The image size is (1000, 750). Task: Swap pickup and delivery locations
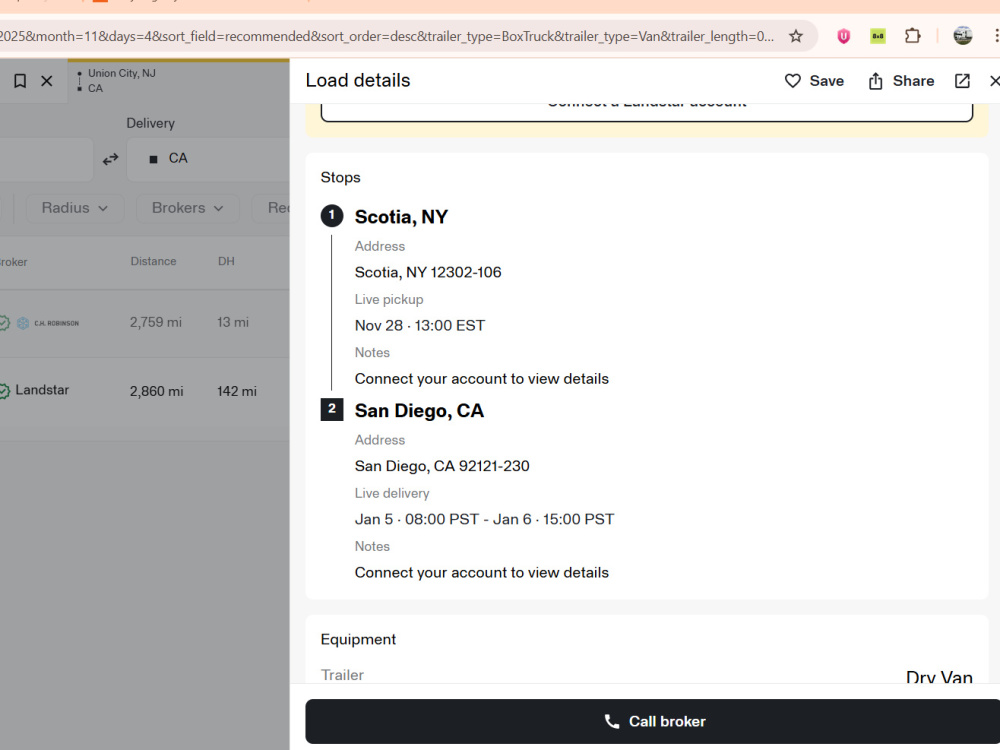110,159
